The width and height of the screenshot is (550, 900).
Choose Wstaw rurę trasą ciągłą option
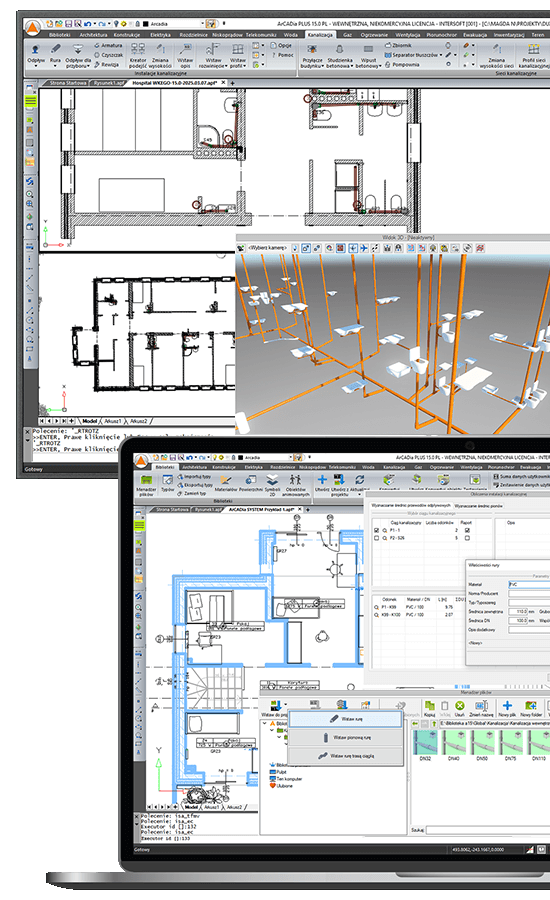point(345,756)
